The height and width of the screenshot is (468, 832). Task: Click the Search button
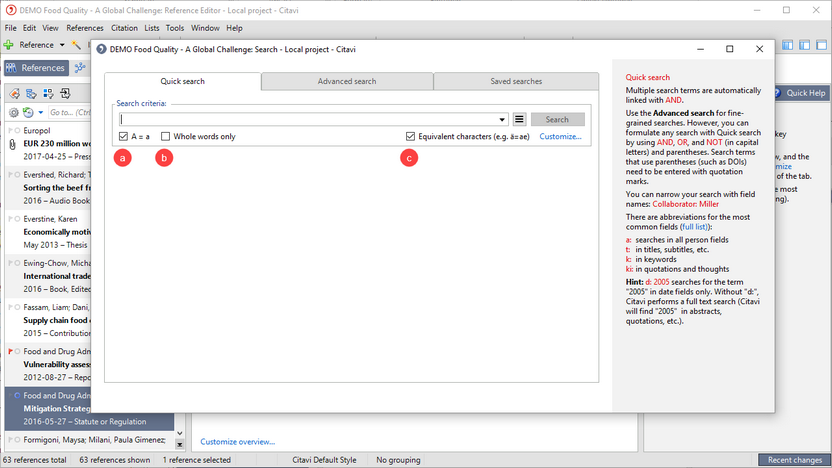point(558,119)
